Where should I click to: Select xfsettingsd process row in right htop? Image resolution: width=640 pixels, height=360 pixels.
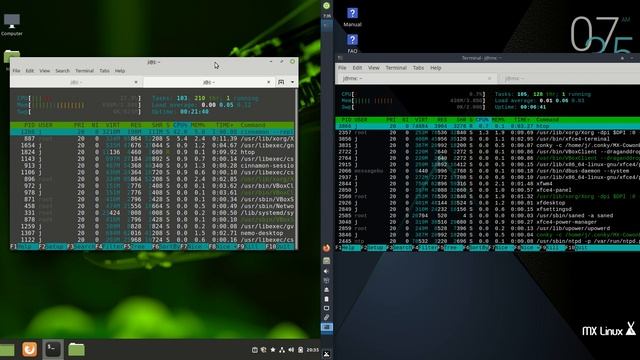click(487, 209)
